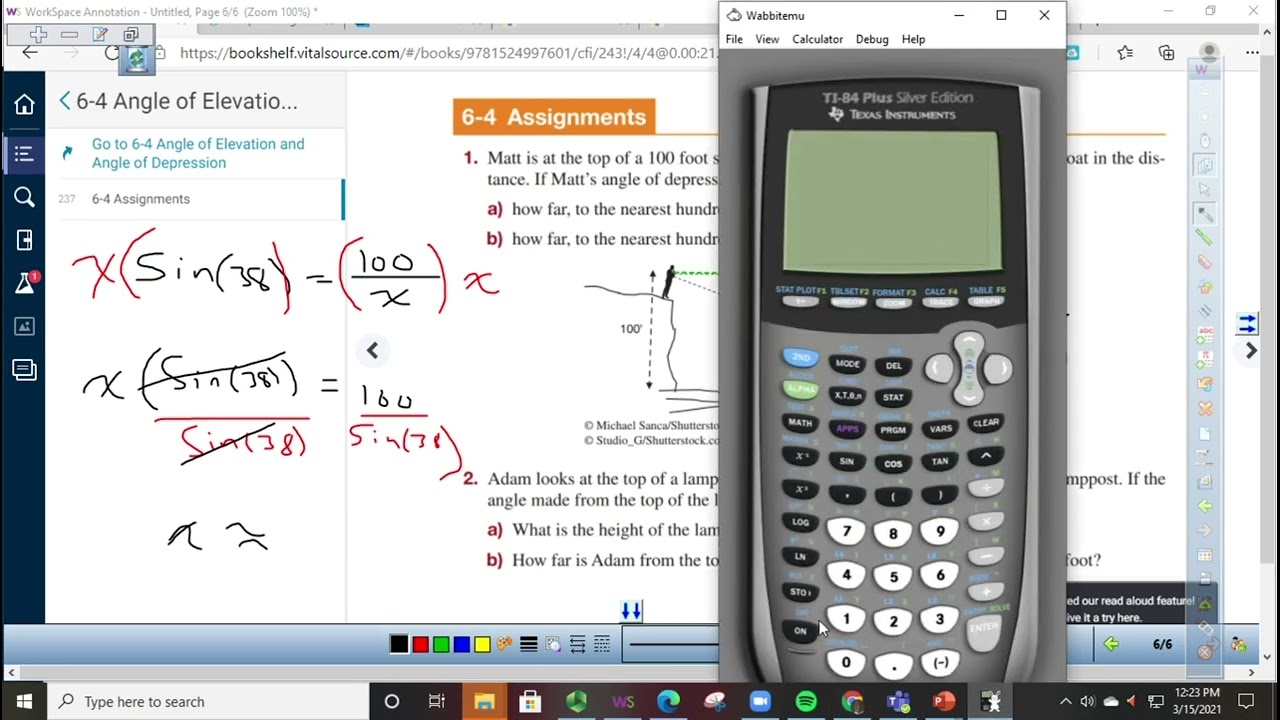Click the calculator's up arrow key

[968, 345]
